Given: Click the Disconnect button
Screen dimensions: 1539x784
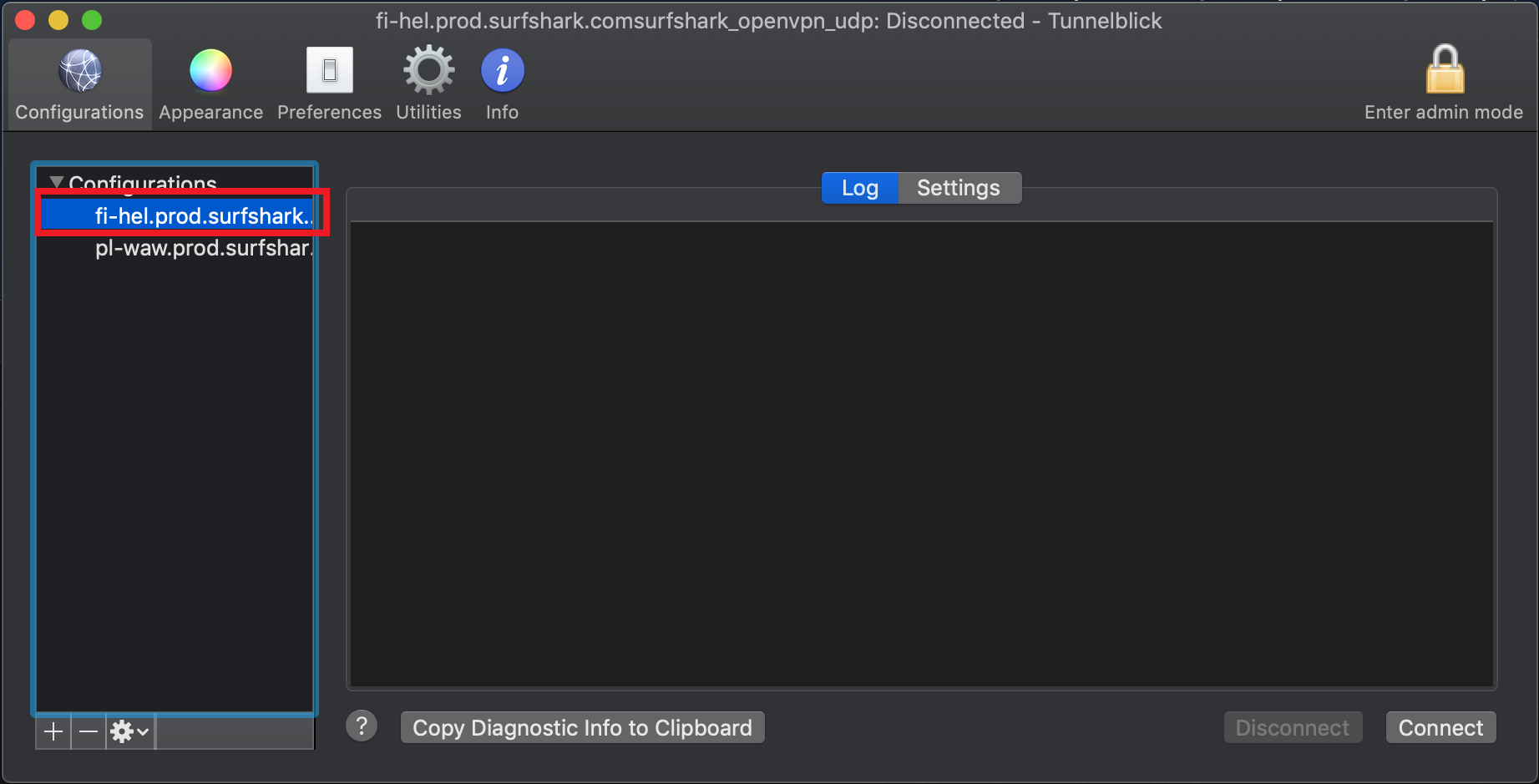Looking at the screenshot, I should [1293, 728].
